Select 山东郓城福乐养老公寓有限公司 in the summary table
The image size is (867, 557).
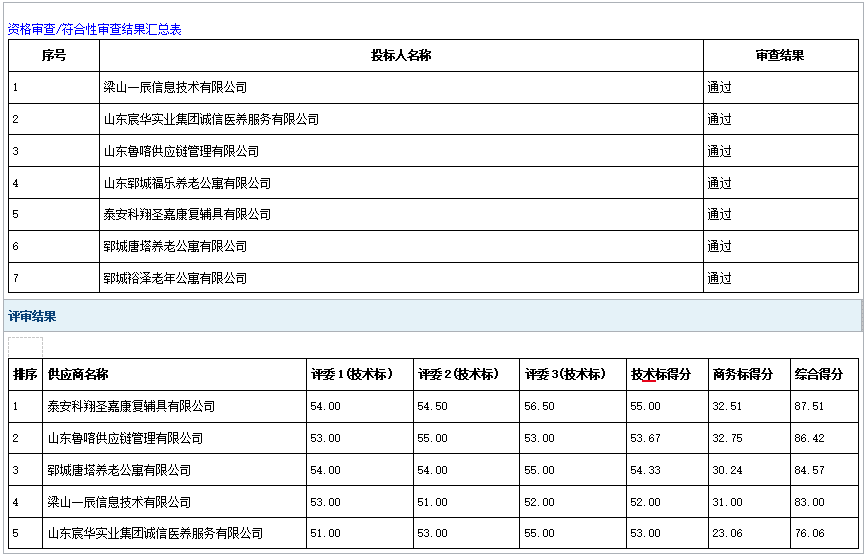coord(187,183)
